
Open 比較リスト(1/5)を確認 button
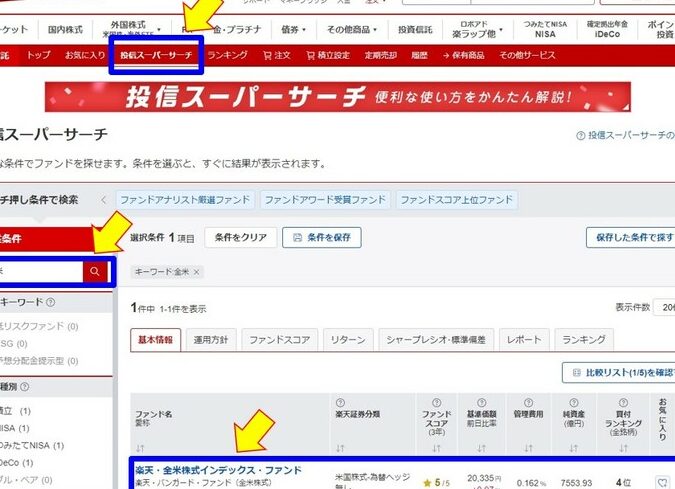tap(619, 373)
